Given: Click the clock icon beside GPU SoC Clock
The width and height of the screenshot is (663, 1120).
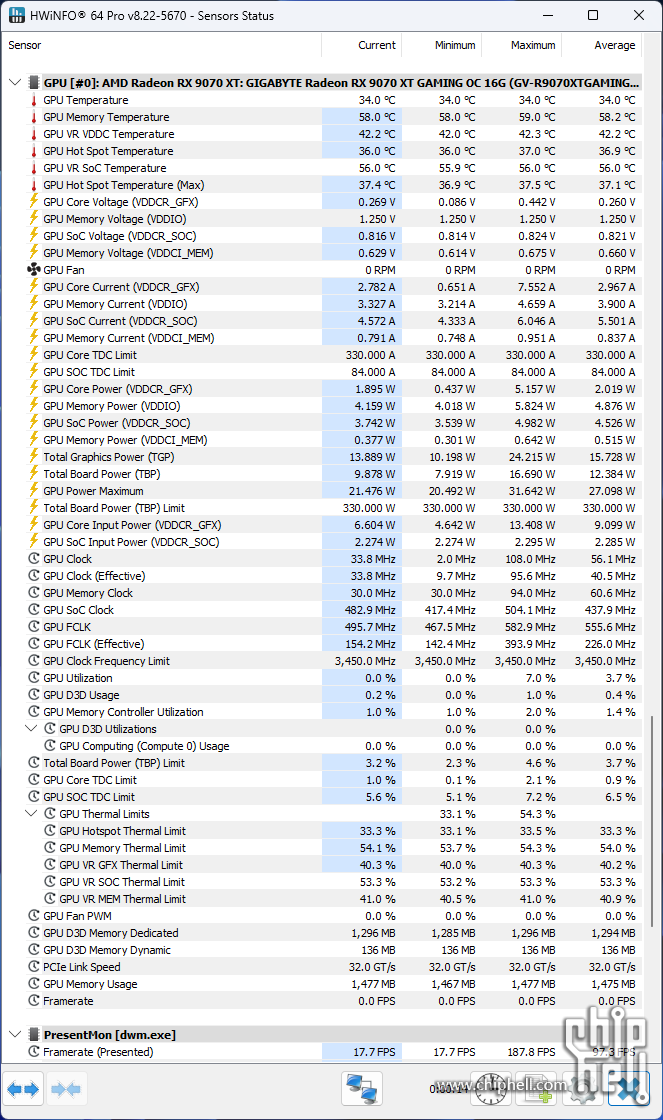Looking at the screenshot, I should pos(34,610).
